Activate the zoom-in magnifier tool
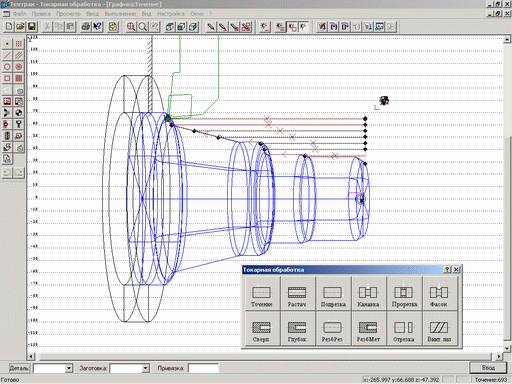 pyautogui.click(x=131, y=27)
